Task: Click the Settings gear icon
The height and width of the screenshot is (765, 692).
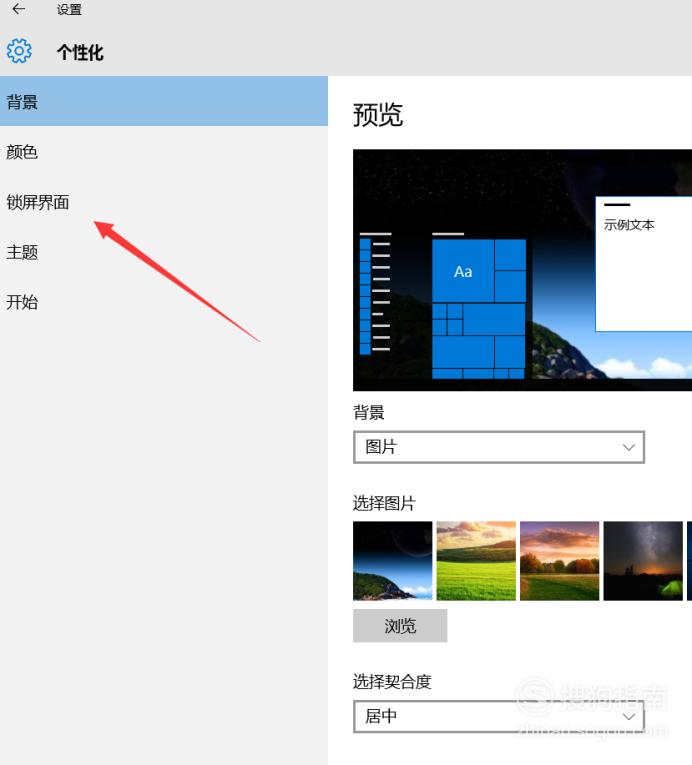Action: (19, 51)
